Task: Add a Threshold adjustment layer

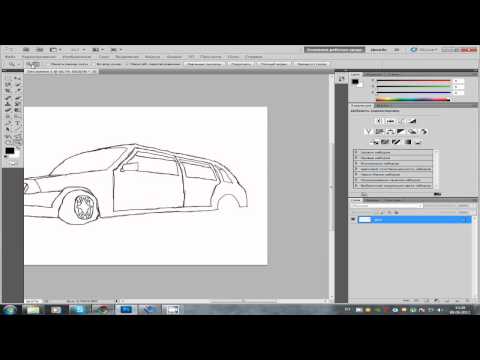Action: point(396,142)
